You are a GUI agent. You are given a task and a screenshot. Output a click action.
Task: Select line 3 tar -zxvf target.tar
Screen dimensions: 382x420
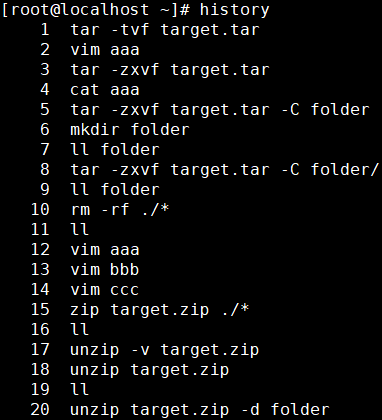pyautogui.click(x=170, y=70)
